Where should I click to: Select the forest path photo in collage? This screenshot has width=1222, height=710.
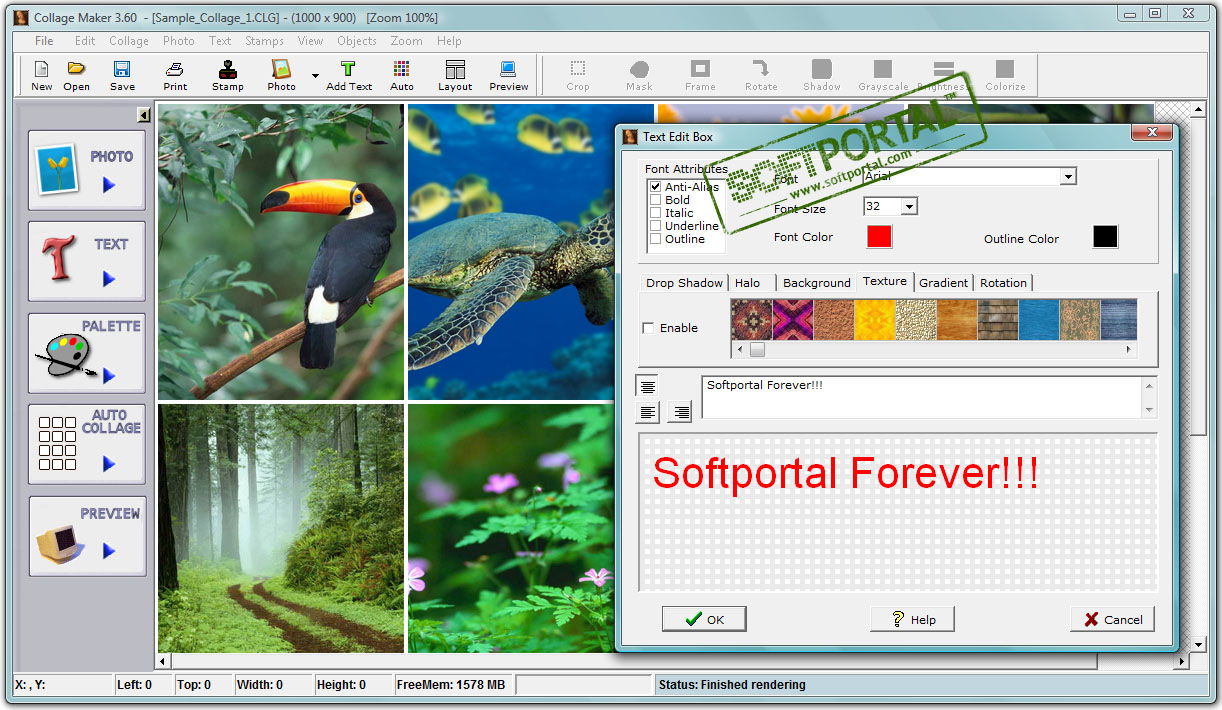tap(281, 528)
